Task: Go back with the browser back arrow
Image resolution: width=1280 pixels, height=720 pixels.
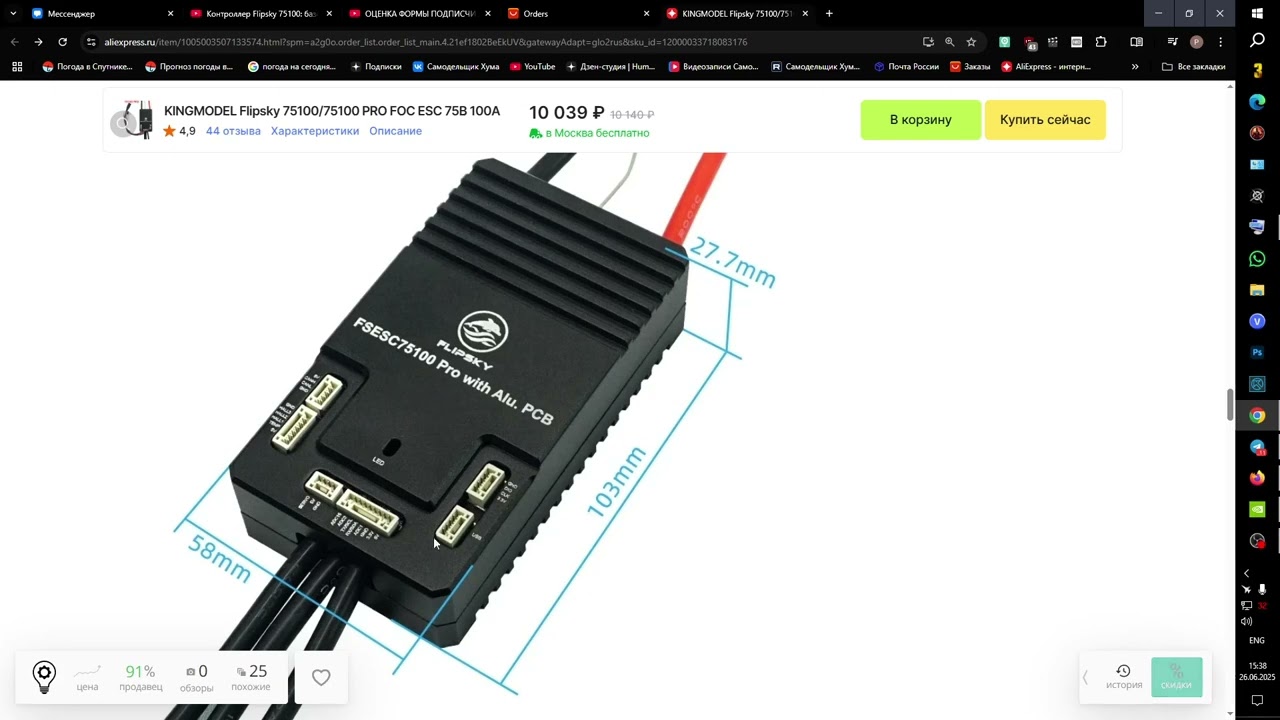Action: click(14, 42)
